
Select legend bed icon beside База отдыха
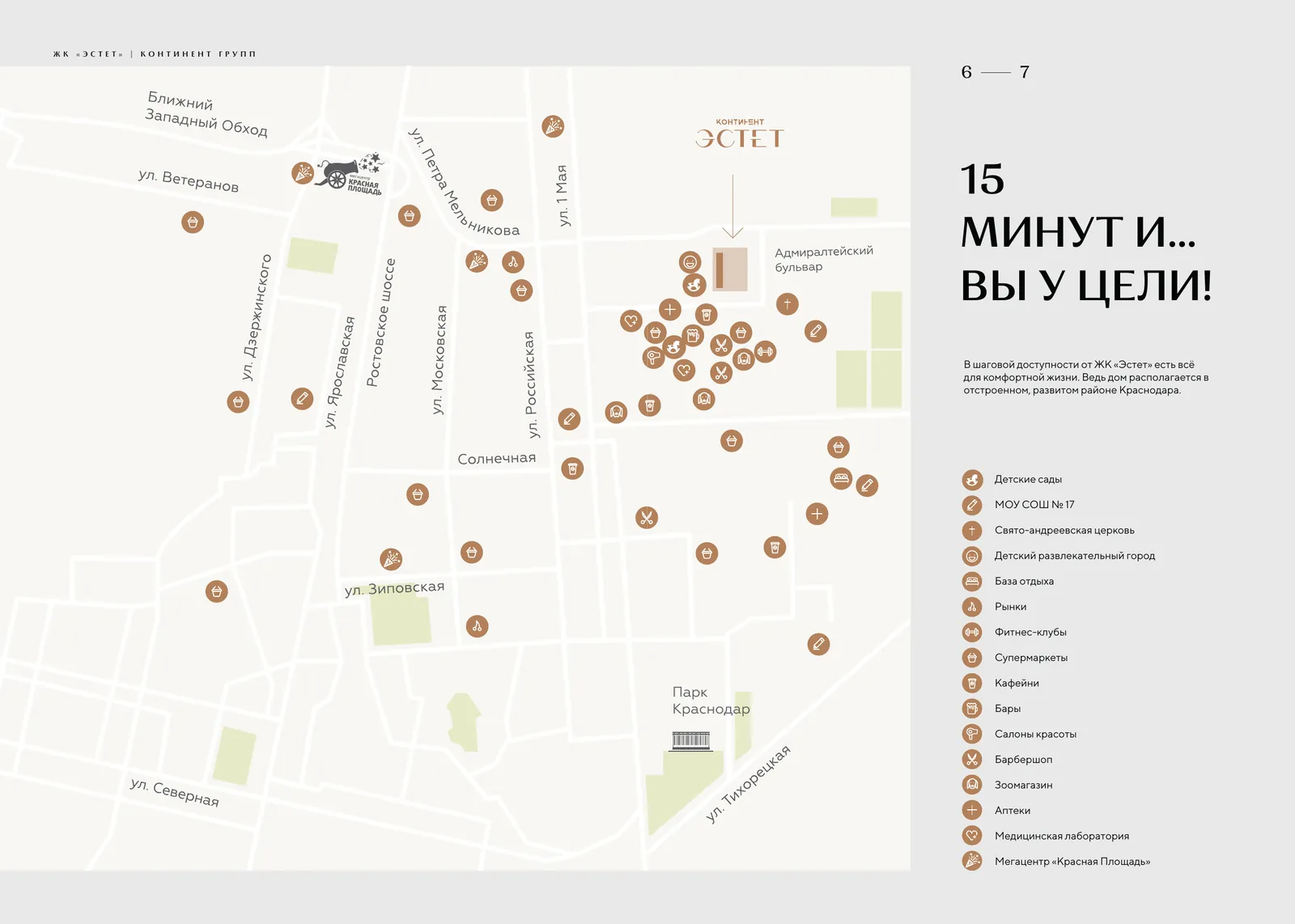(x=972, y=582)
